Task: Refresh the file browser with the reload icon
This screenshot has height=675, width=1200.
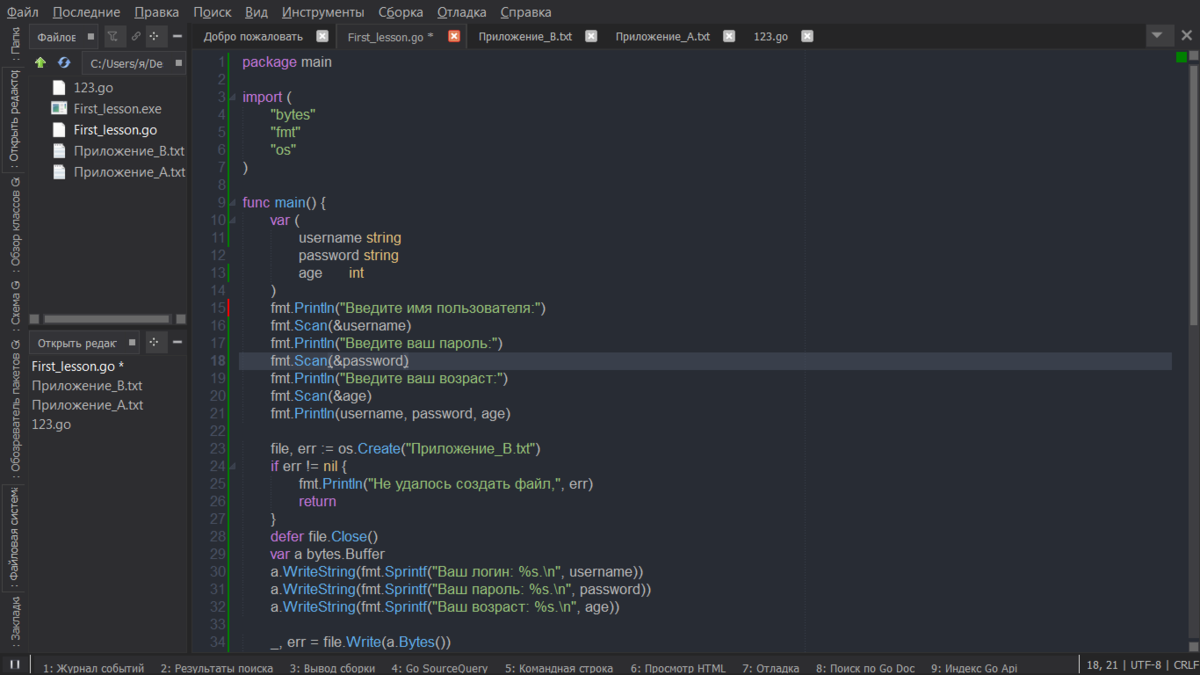Action: coord(63,62)
